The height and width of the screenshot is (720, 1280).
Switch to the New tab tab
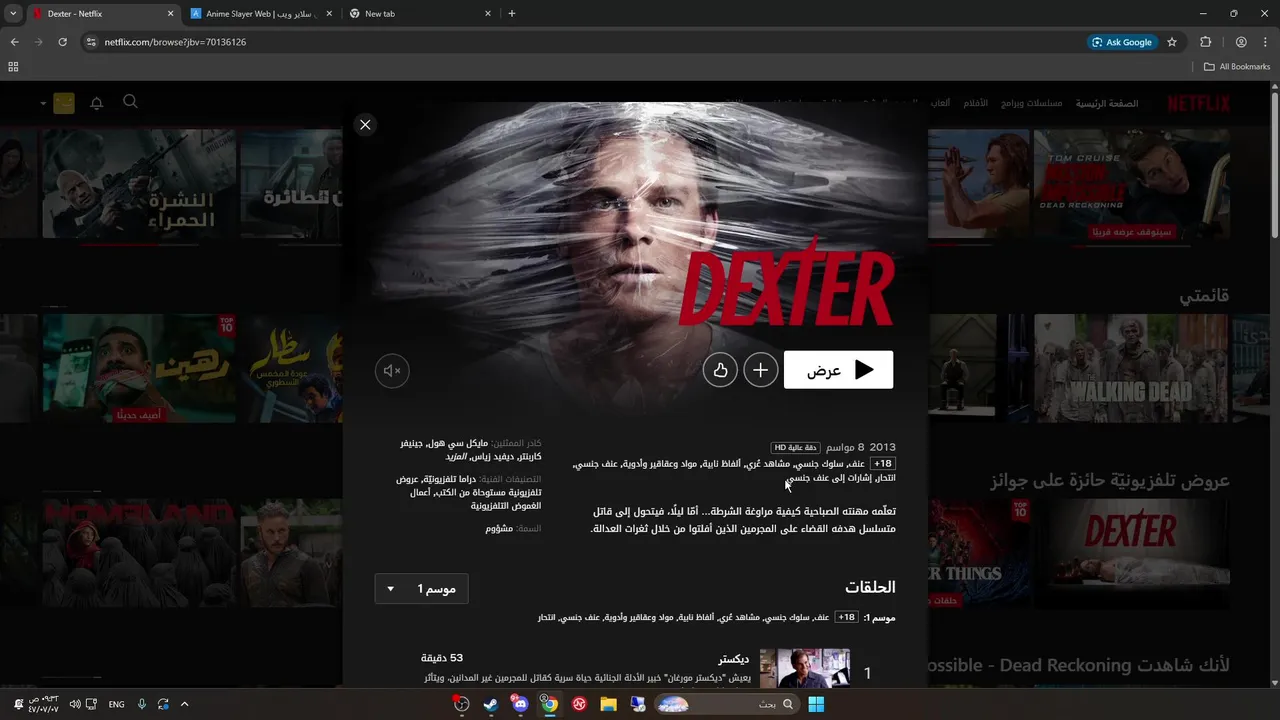tap(420, 14)
